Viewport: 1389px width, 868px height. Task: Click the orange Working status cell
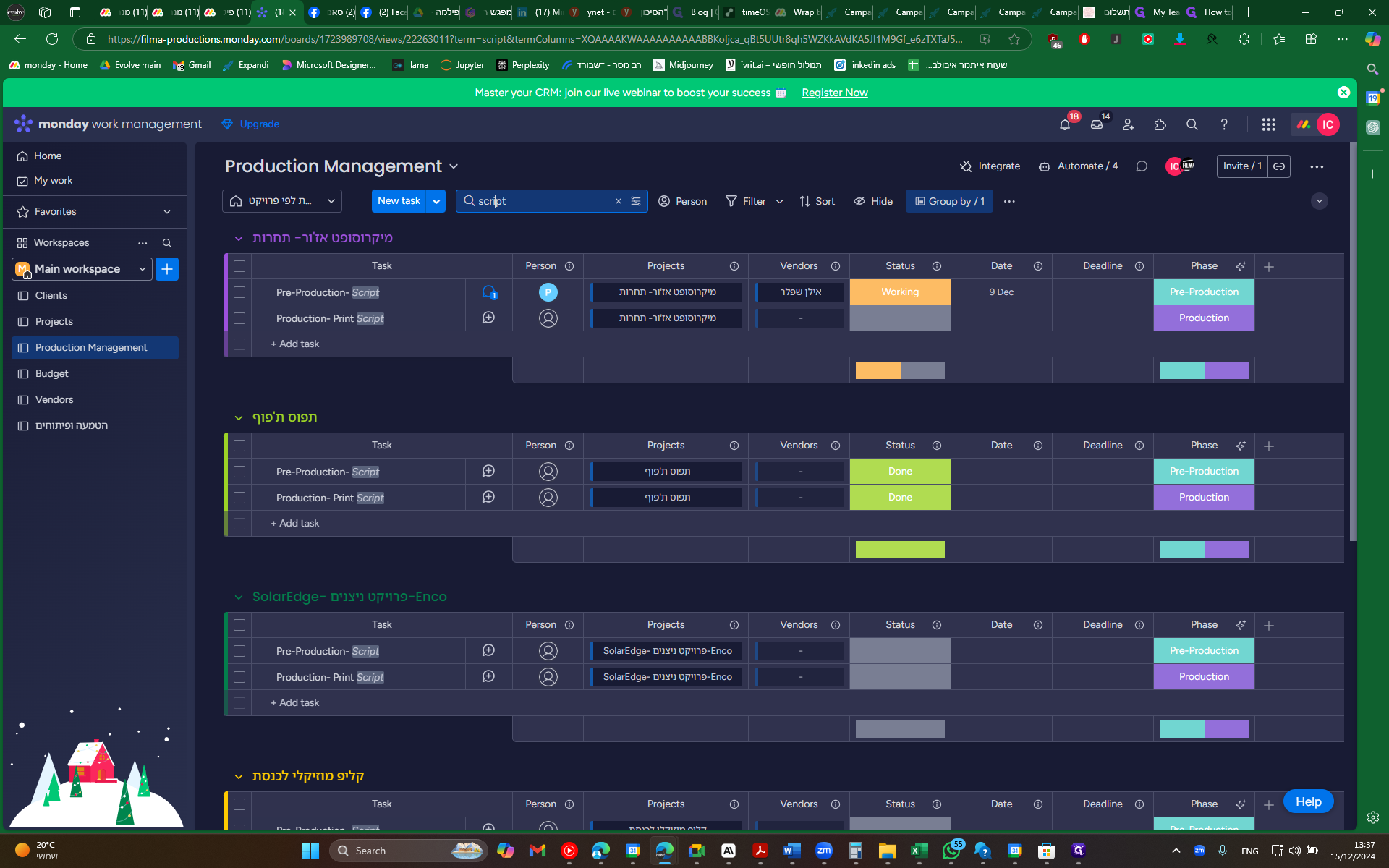[899, 292]
